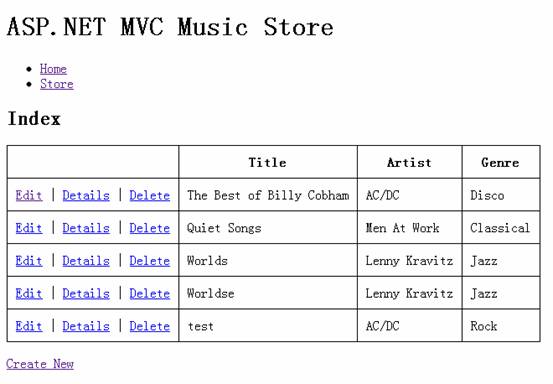553x384 pixels.
Task: Delete the test album row
Action: coord(150,326)
